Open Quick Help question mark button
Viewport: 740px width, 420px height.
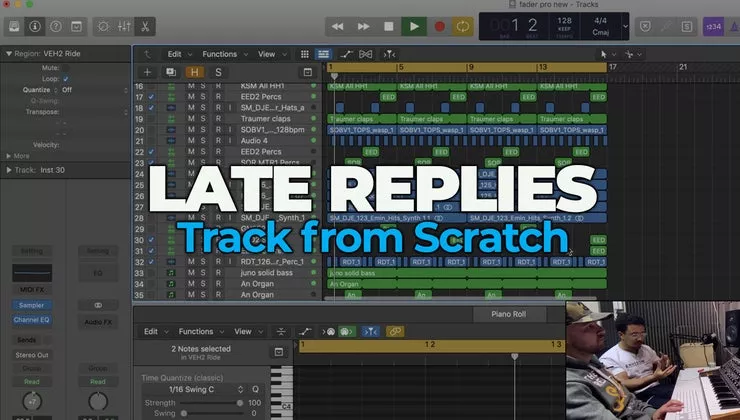tap(56, 26)
